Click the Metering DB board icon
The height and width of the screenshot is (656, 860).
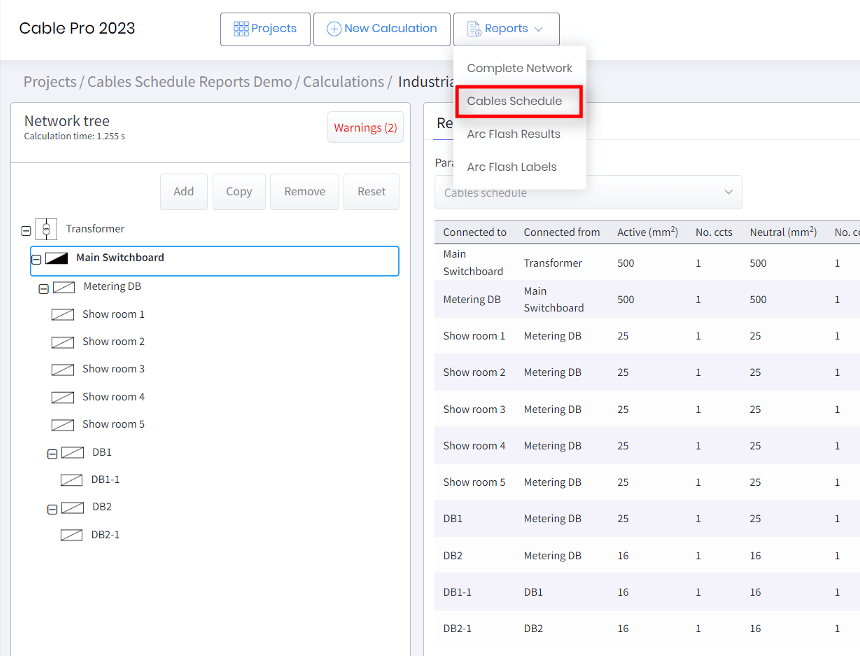(x=64, y=287)
